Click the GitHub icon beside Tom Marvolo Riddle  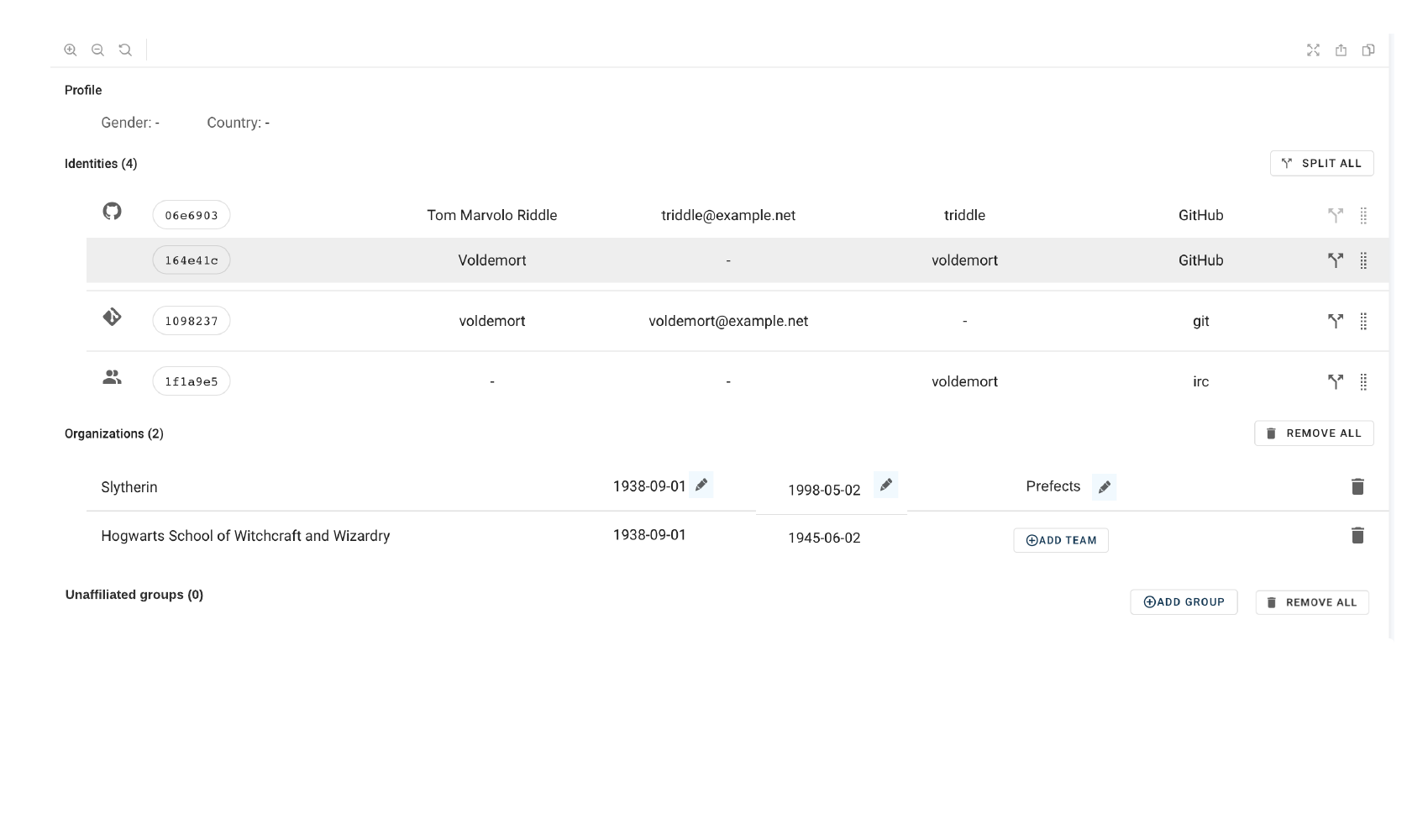113,212
